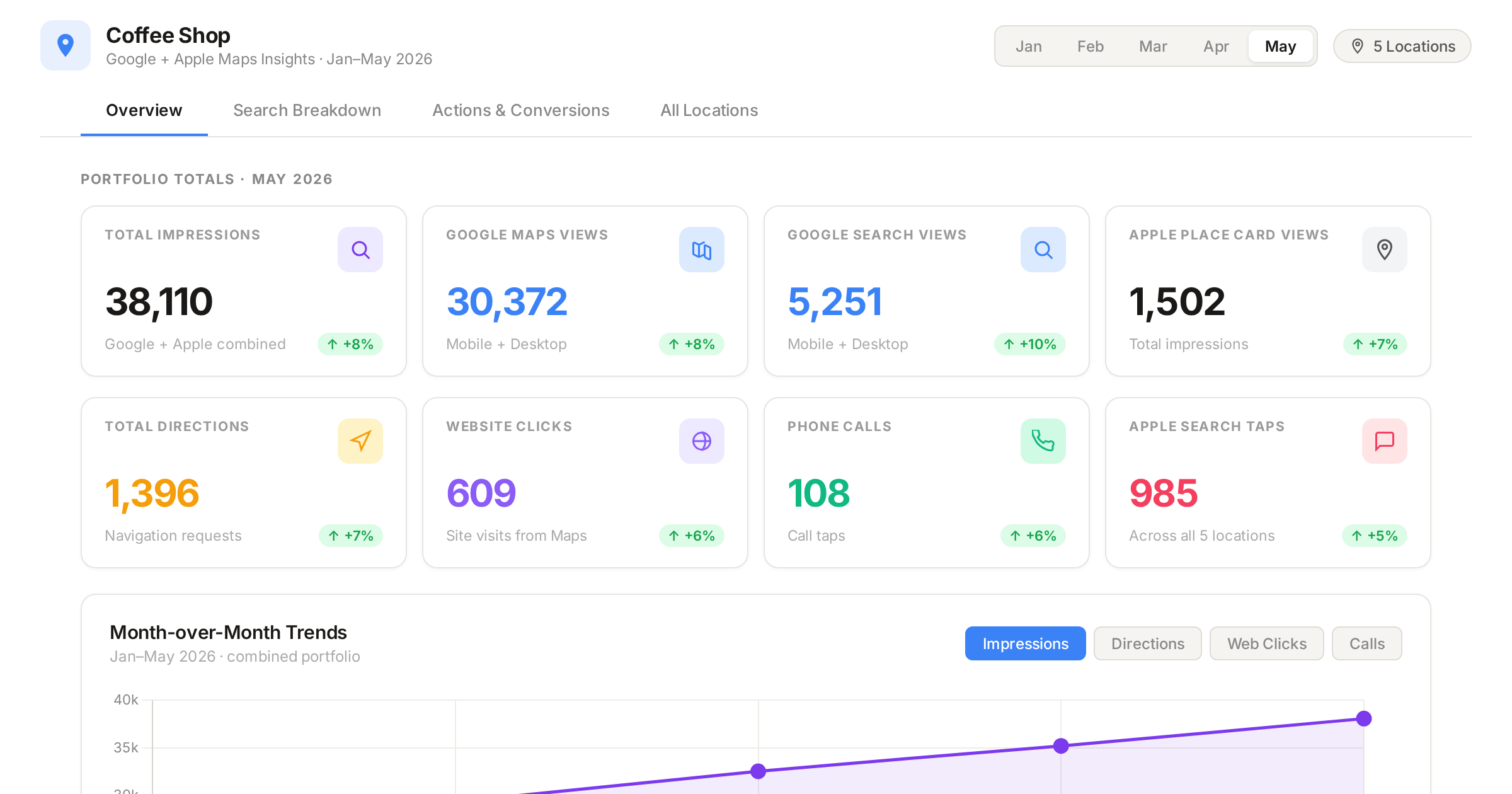Open the 5 Locations selector
The width and height of the screenshot is (1512, 794).
pyautogui.click(x=1402, y=46)
